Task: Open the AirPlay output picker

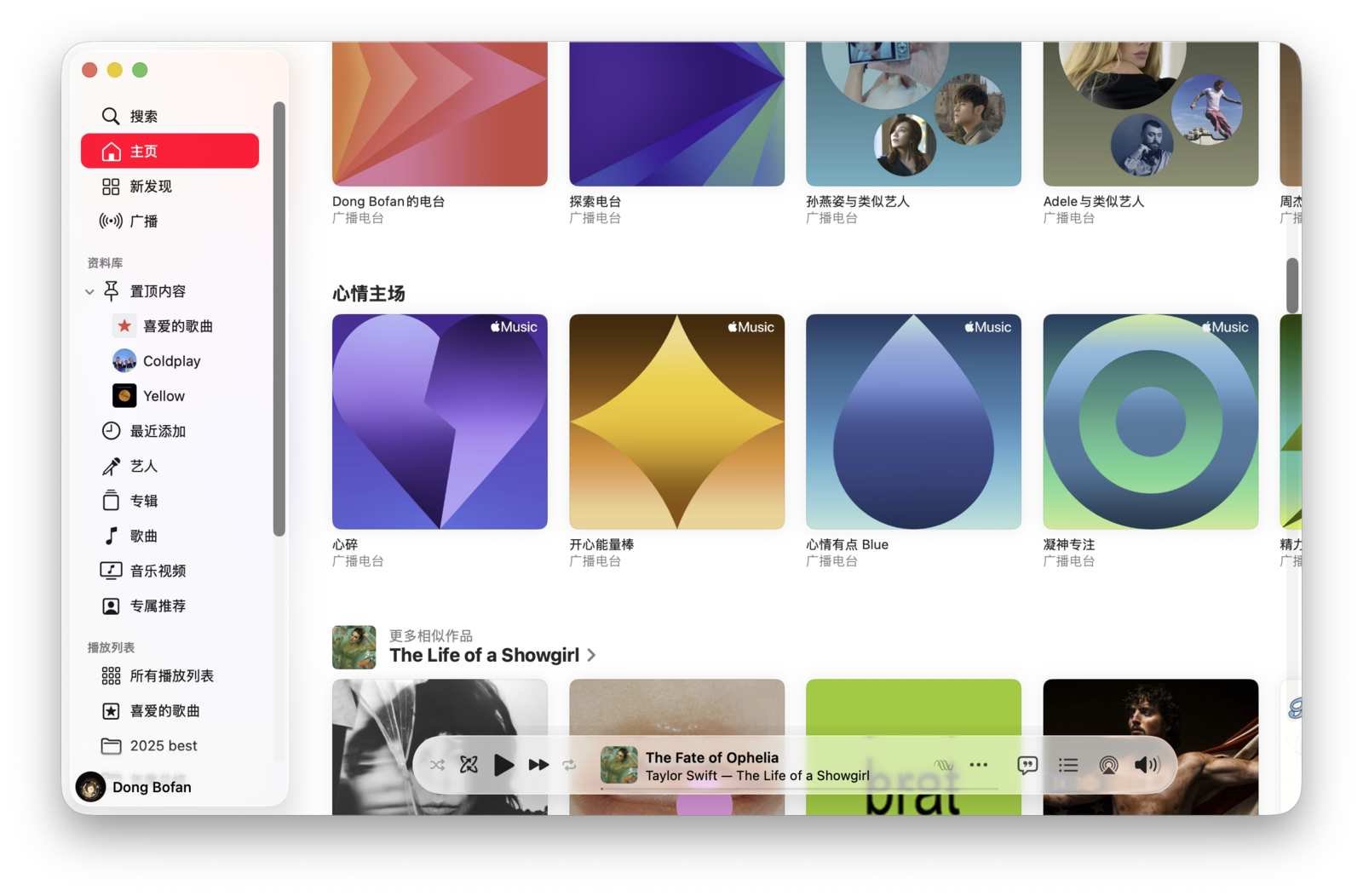Action: (x=1108, y=765)
